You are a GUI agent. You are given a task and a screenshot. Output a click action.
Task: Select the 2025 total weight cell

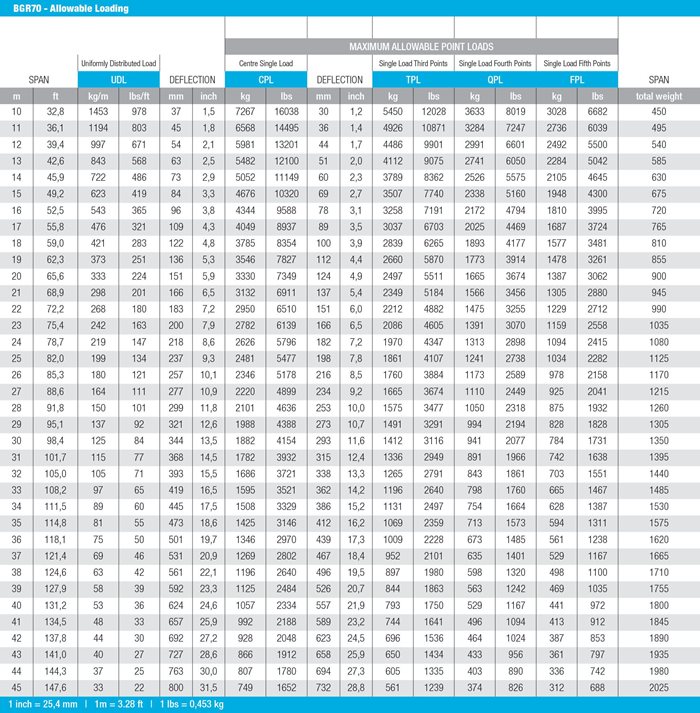[659, 689]
